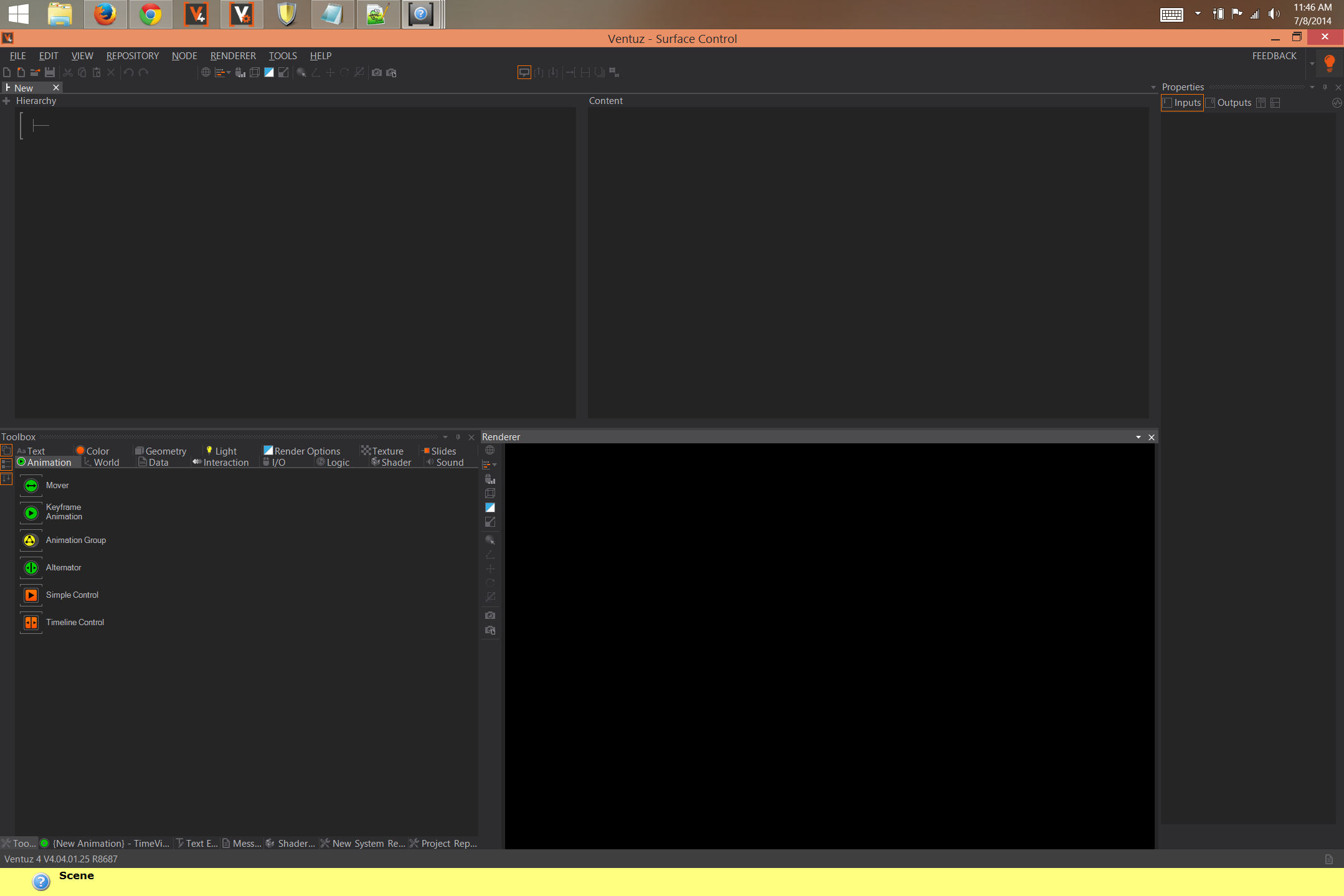Viewport: 1344px width, 896px height.
Task: Choose the Timeline Control node
Action: click(x=31, y=623)
